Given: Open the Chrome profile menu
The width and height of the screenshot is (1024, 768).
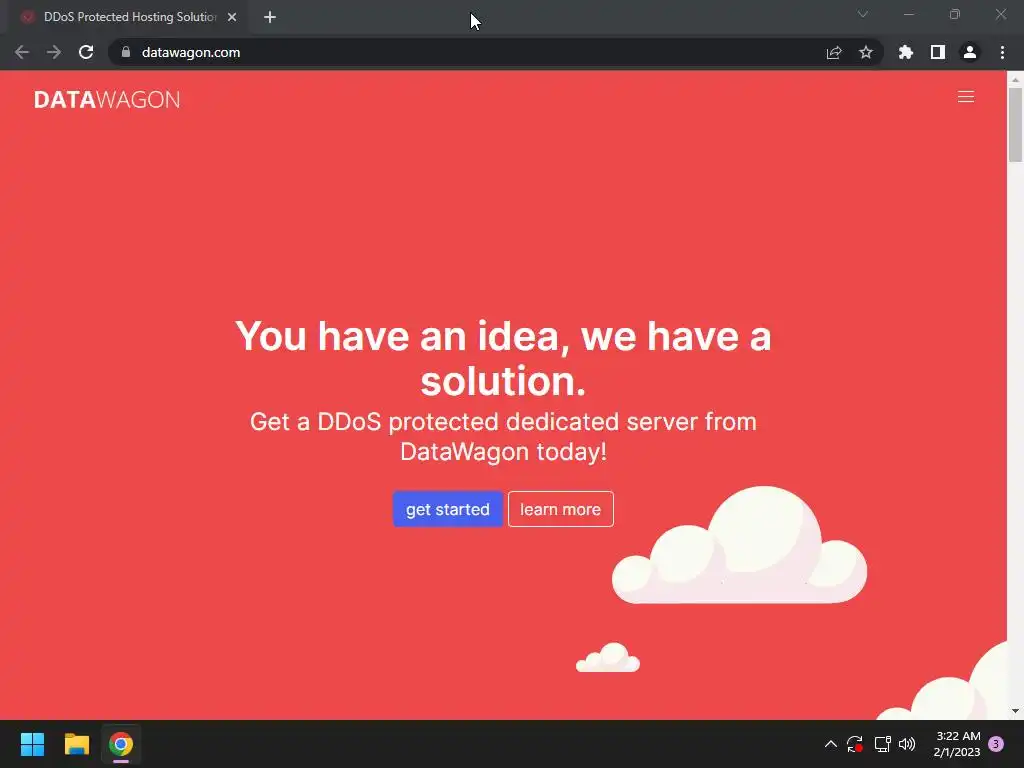Looking at the screenshot, I should 970,52.
